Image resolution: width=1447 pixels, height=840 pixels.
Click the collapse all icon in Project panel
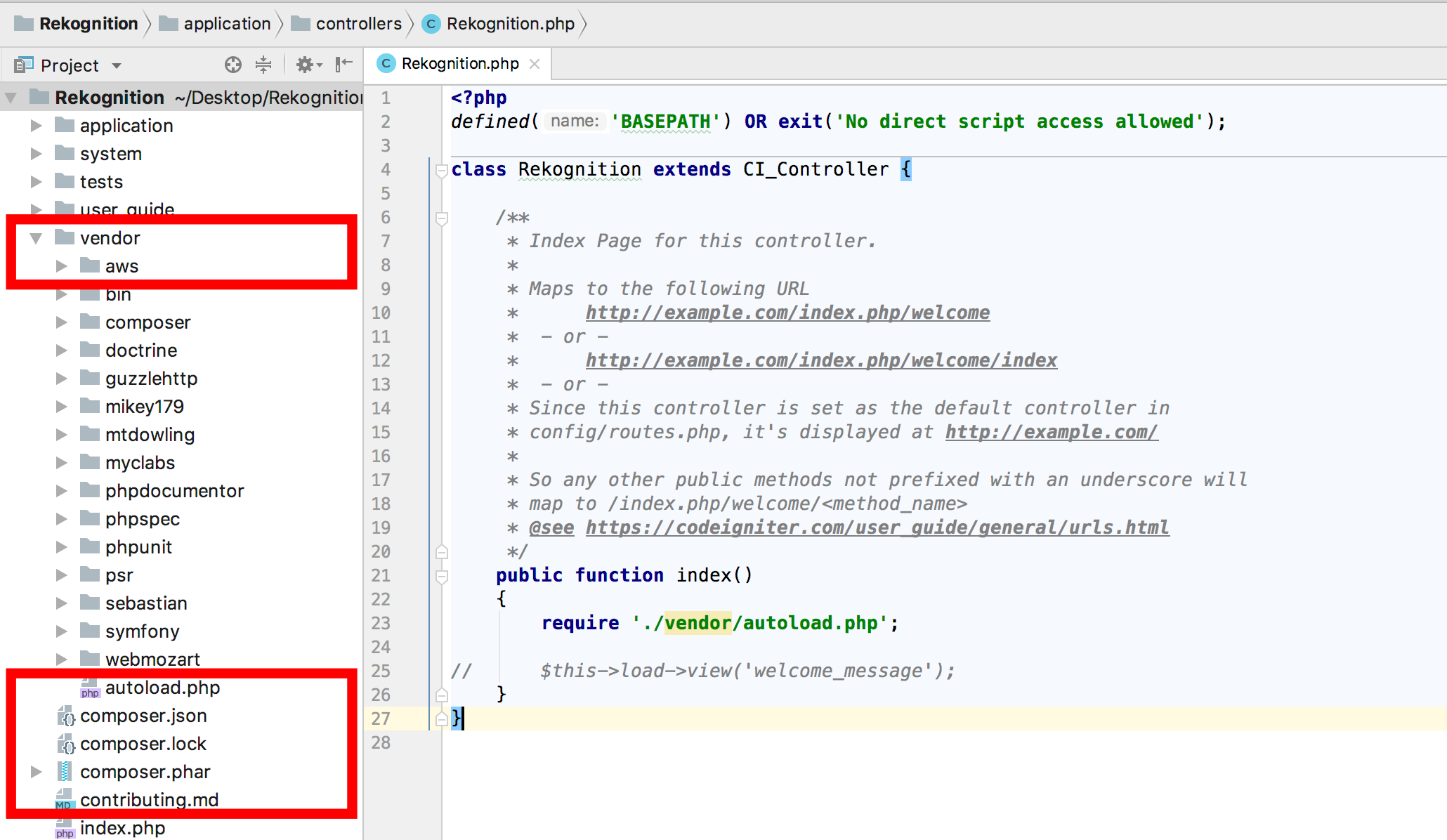(x=263, y=65)
